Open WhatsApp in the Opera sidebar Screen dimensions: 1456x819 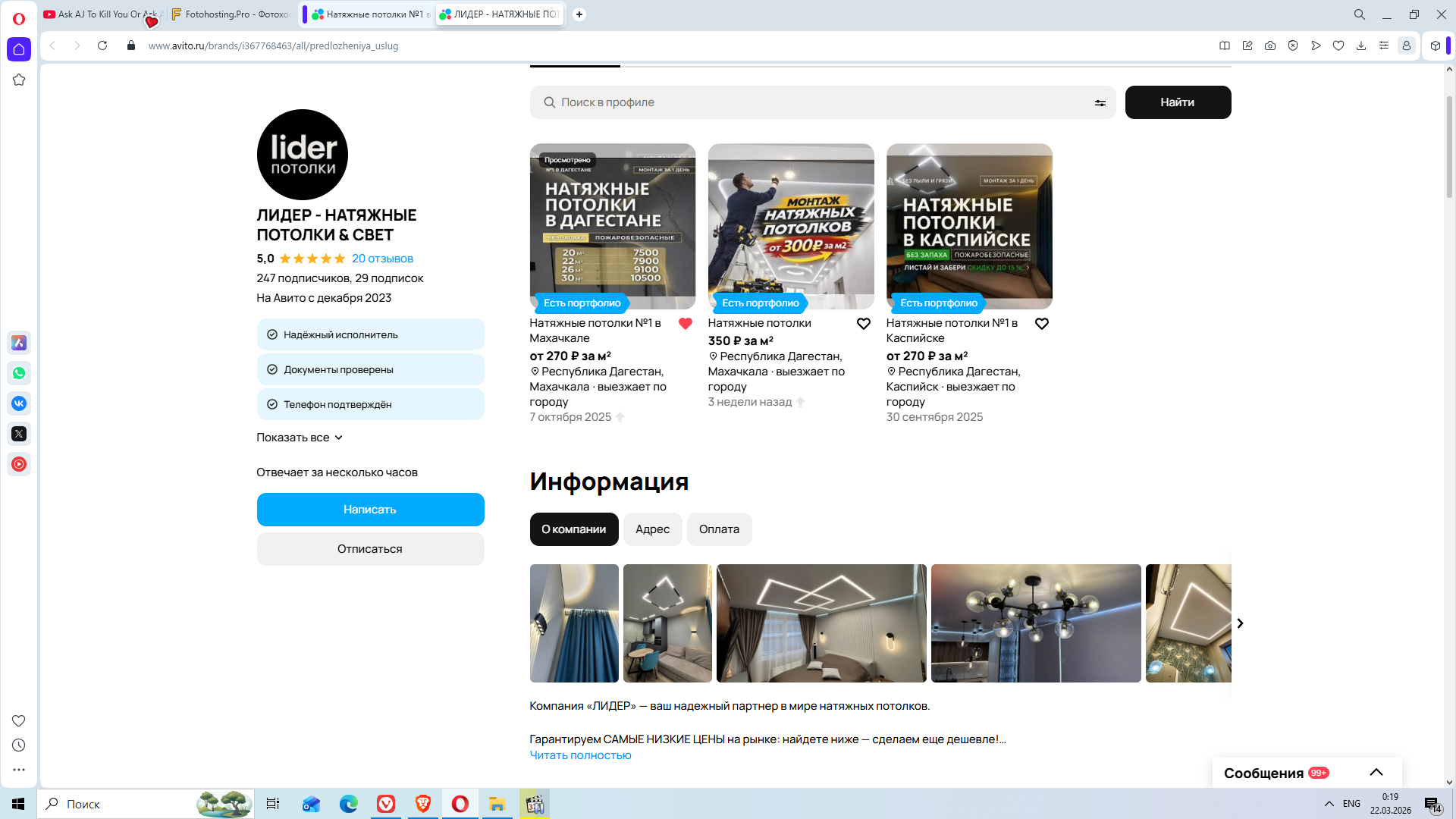tap(19, 373)
